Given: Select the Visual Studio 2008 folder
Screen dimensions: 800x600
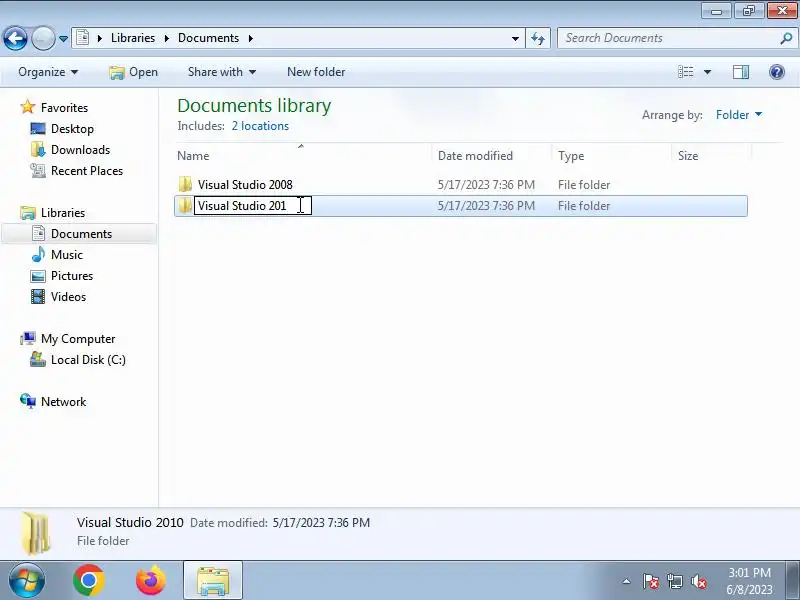Looking at the screenshot, I should point(245,185).
